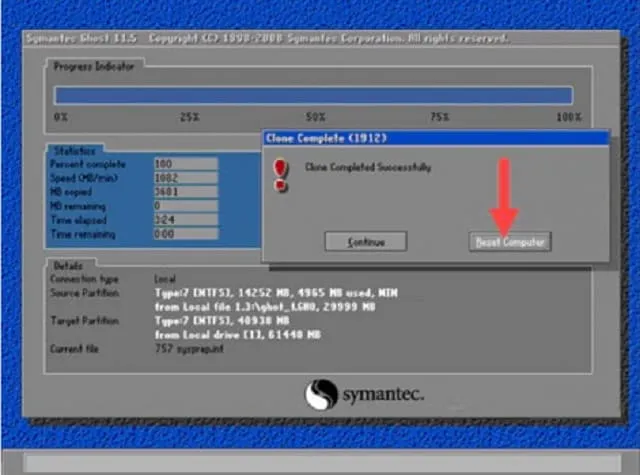Click the MB remaining value 0
This screenshot has height=475, width=640.
pyautogui.click(x=186, y=206)
